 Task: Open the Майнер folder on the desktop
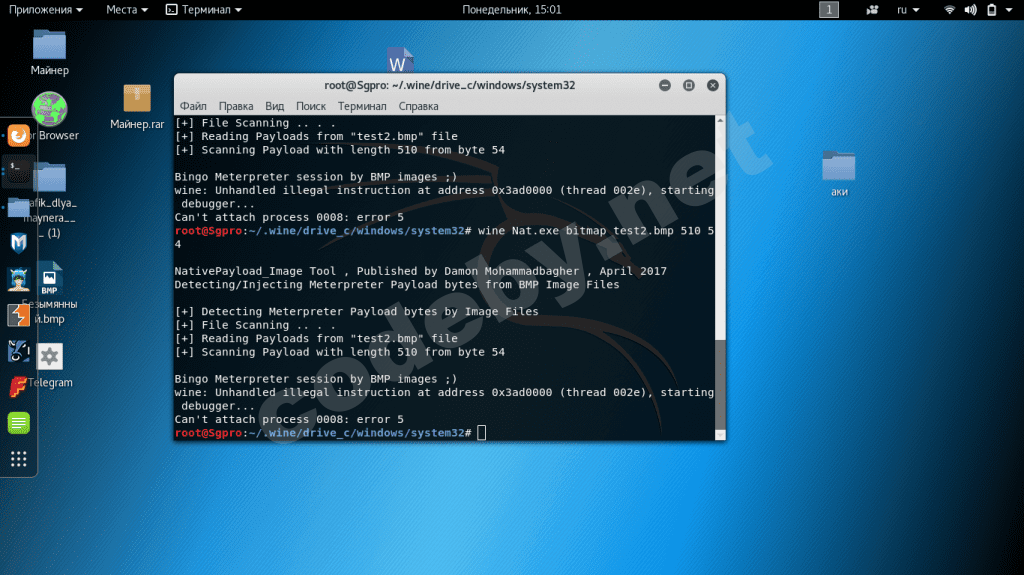tap(50, 52)
